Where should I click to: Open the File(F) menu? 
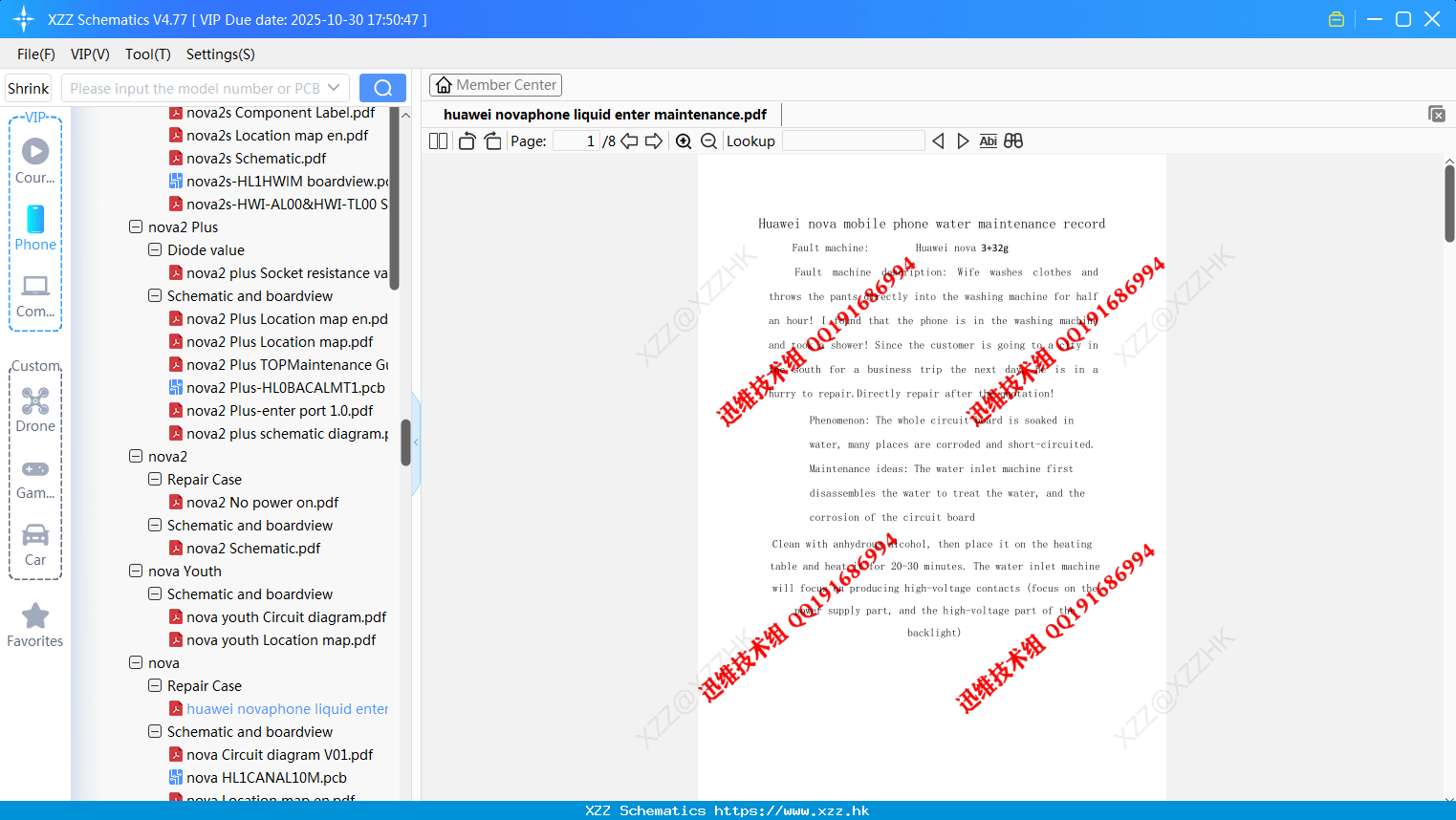pyautogui.click(x=36, y=54)
